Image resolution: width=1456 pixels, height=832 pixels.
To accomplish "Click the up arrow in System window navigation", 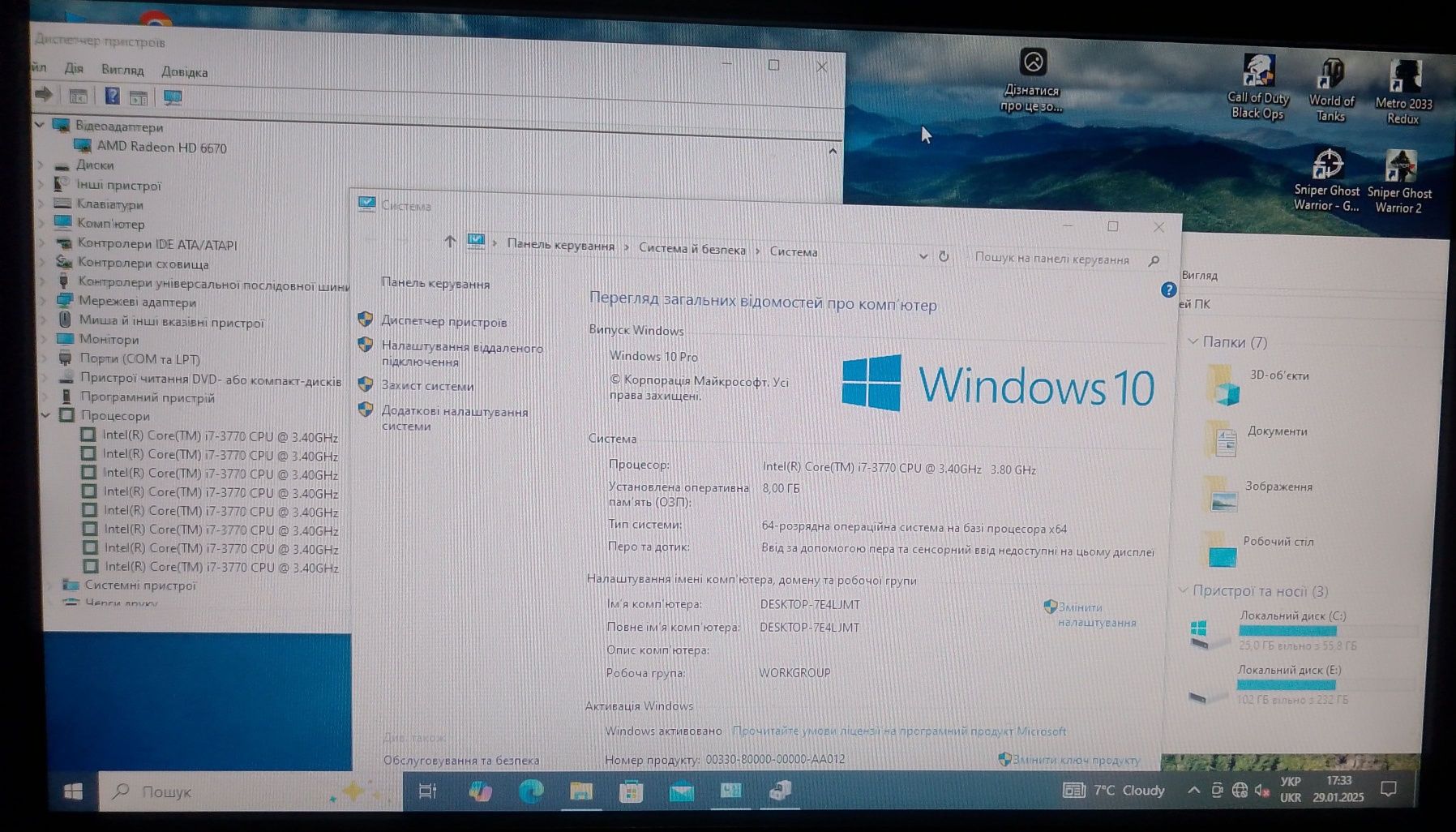I will coord(450,241).
